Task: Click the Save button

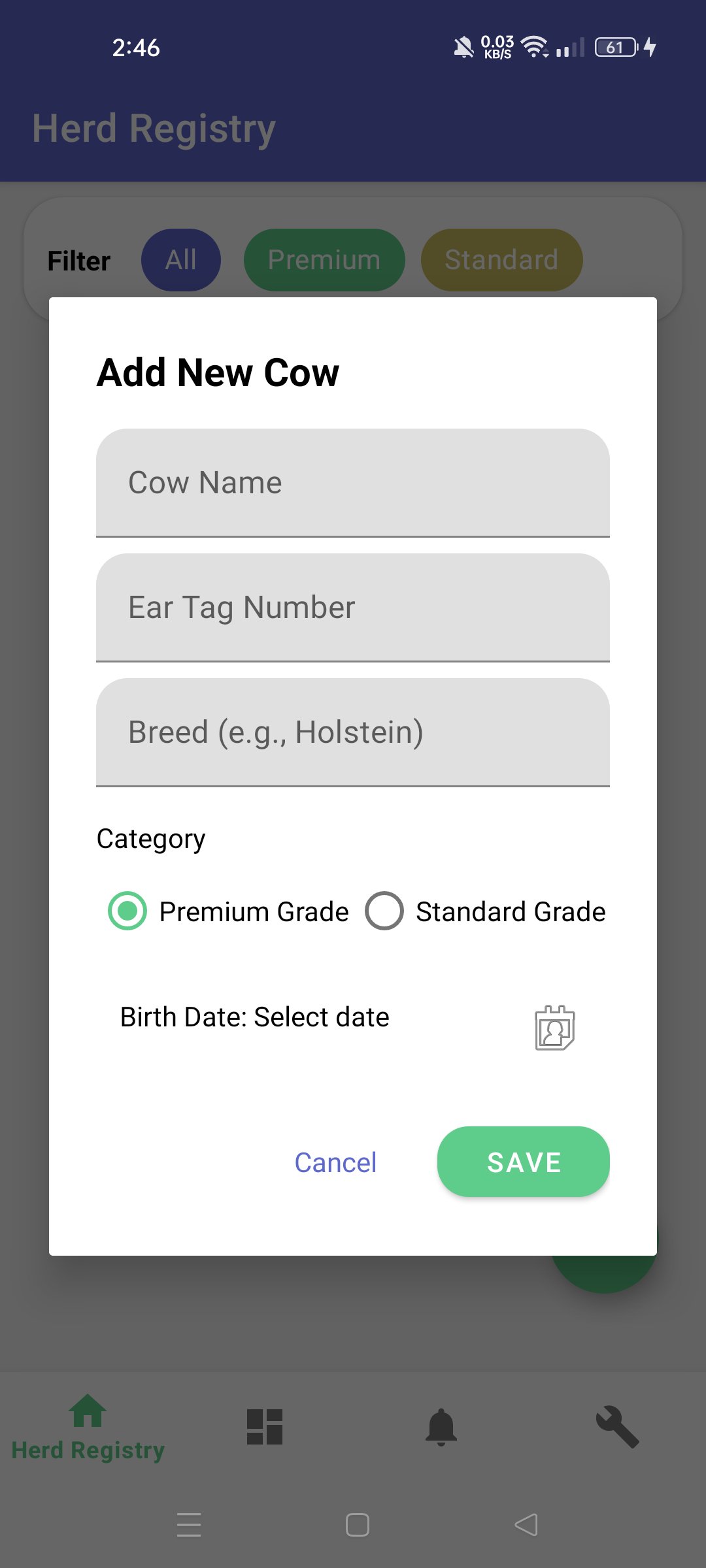Action: pos(523,1162)
